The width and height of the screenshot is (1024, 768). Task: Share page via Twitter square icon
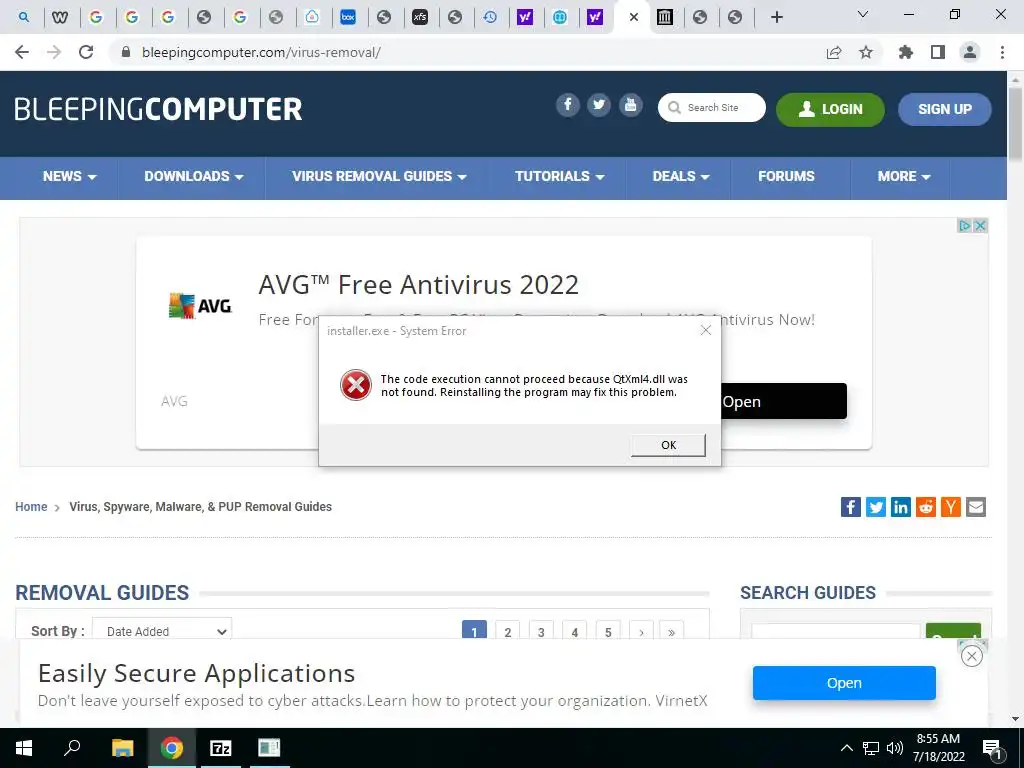[876, 507]
